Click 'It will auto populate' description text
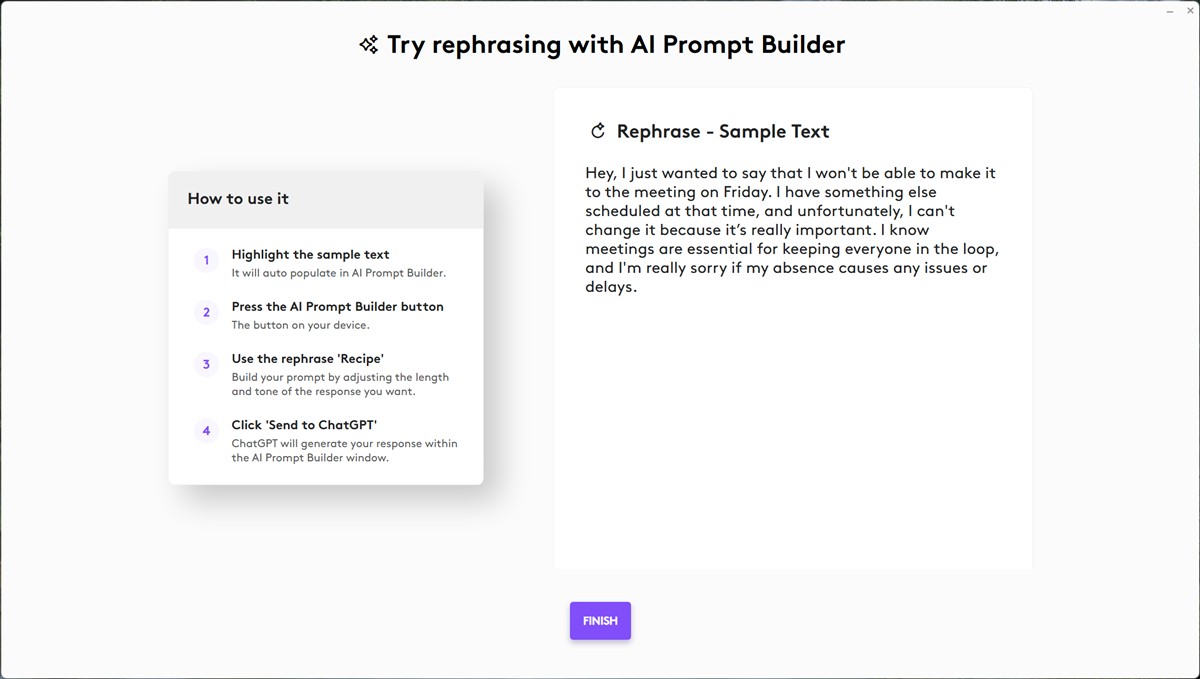This screenshot has height=679, width=1200. 338,273
